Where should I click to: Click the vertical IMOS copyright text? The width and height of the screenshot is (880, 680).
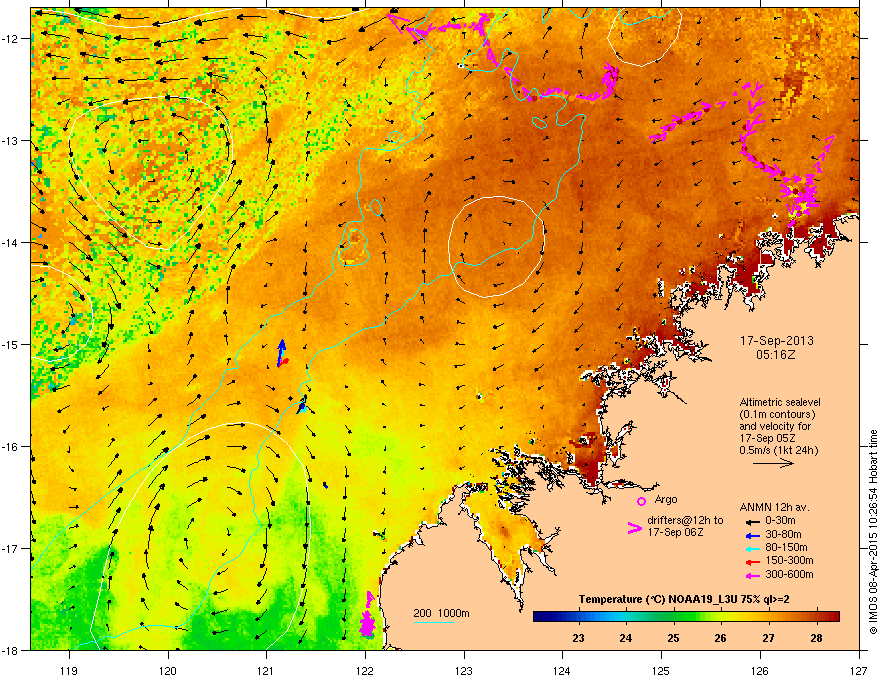pos(873,532)
